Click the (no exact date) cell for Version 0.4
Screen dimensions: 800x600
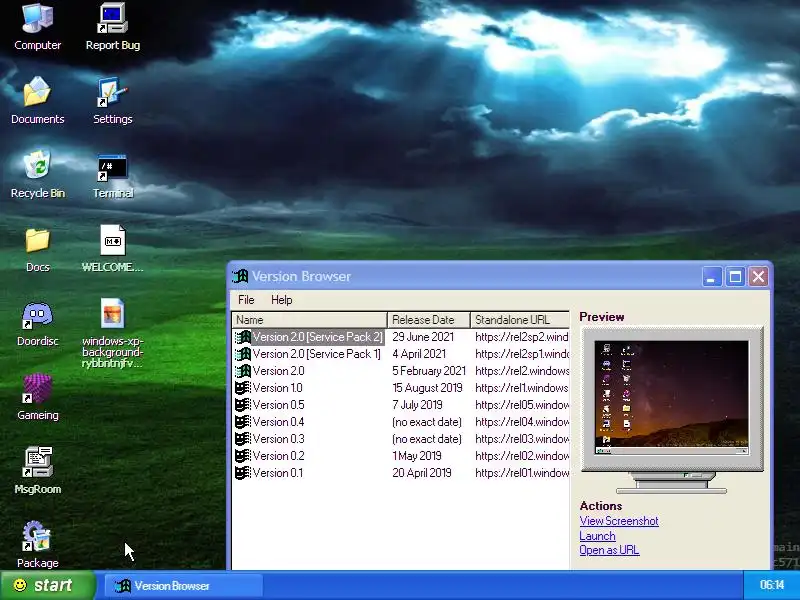coord(427,422)
